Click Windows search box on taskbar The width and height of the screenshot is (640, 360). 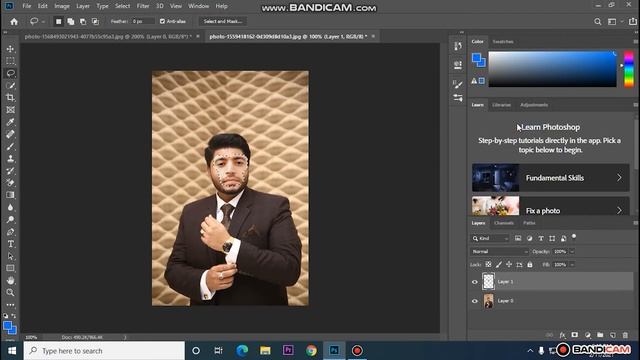coord(104,351)
